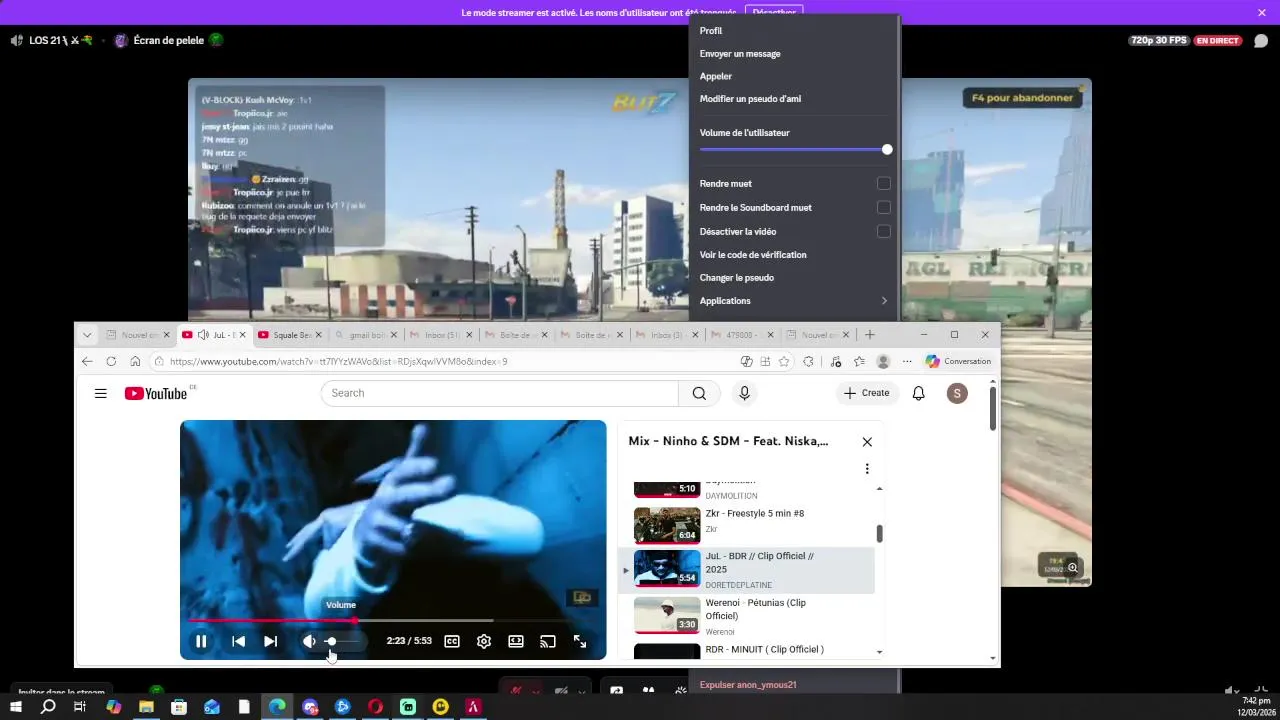Viewport: 1280px width, 720px height.
Task: Open Windows Start menu
Action: click(15, 707)
